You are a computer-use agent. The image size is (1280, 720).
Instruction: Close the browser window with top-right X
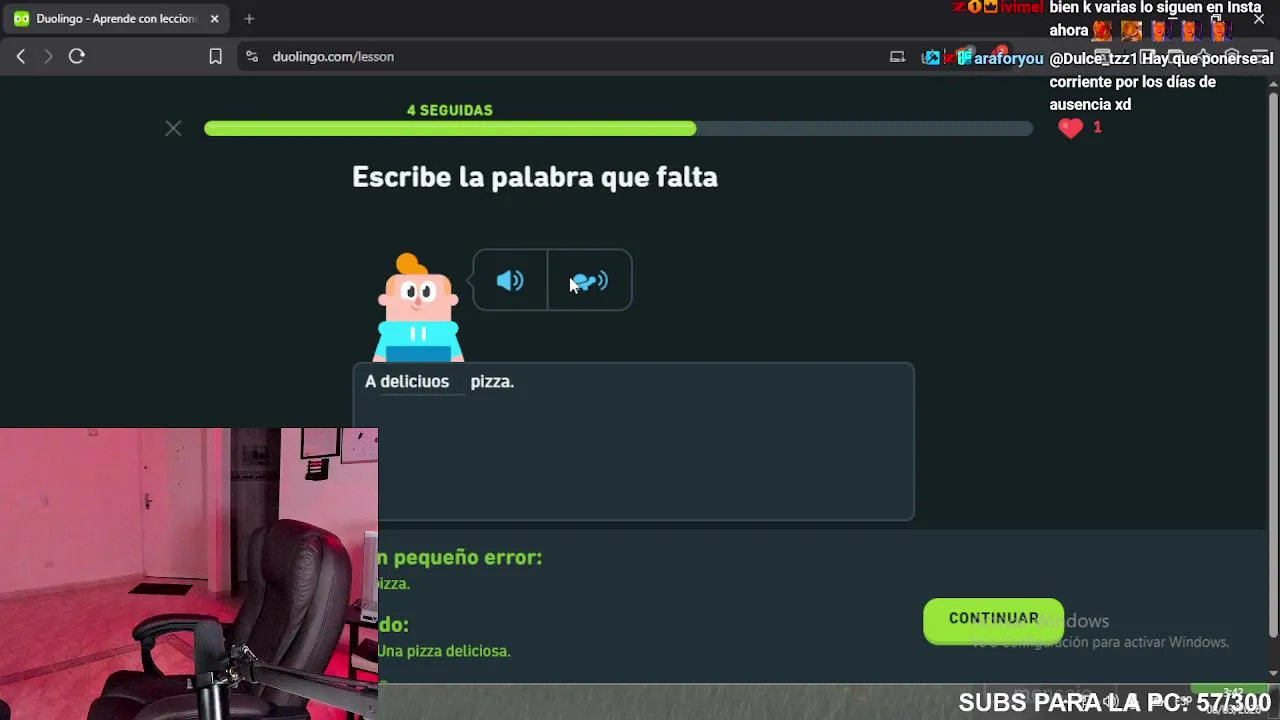[1259, 19]
